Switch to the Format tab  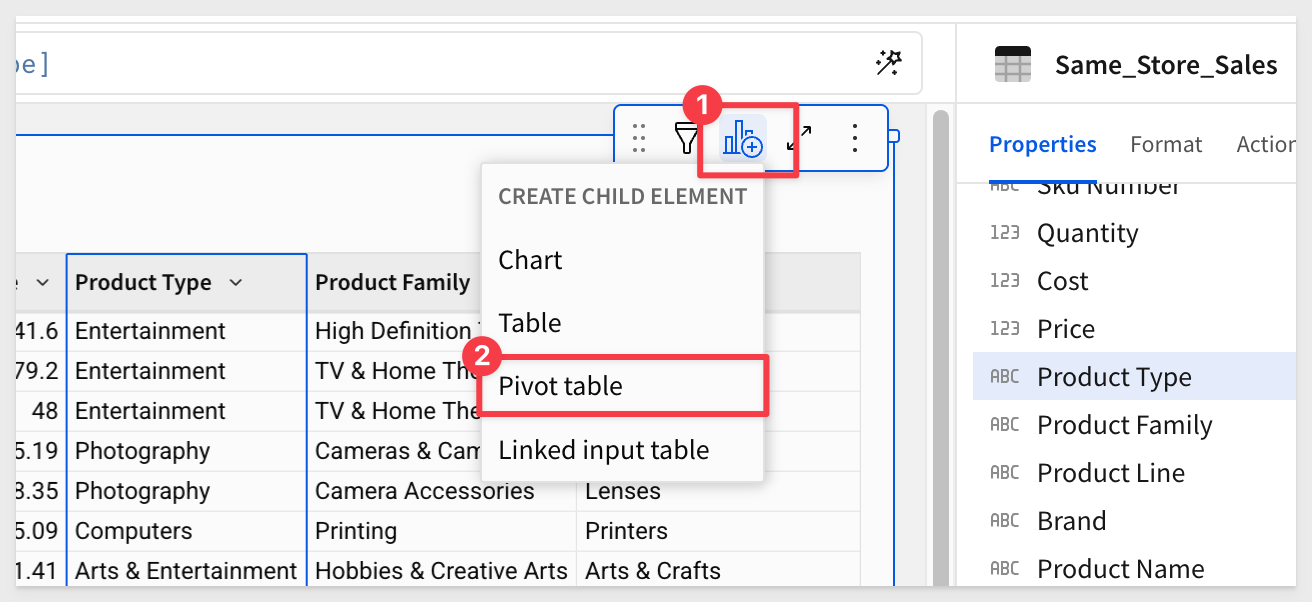click(1166, 145)
